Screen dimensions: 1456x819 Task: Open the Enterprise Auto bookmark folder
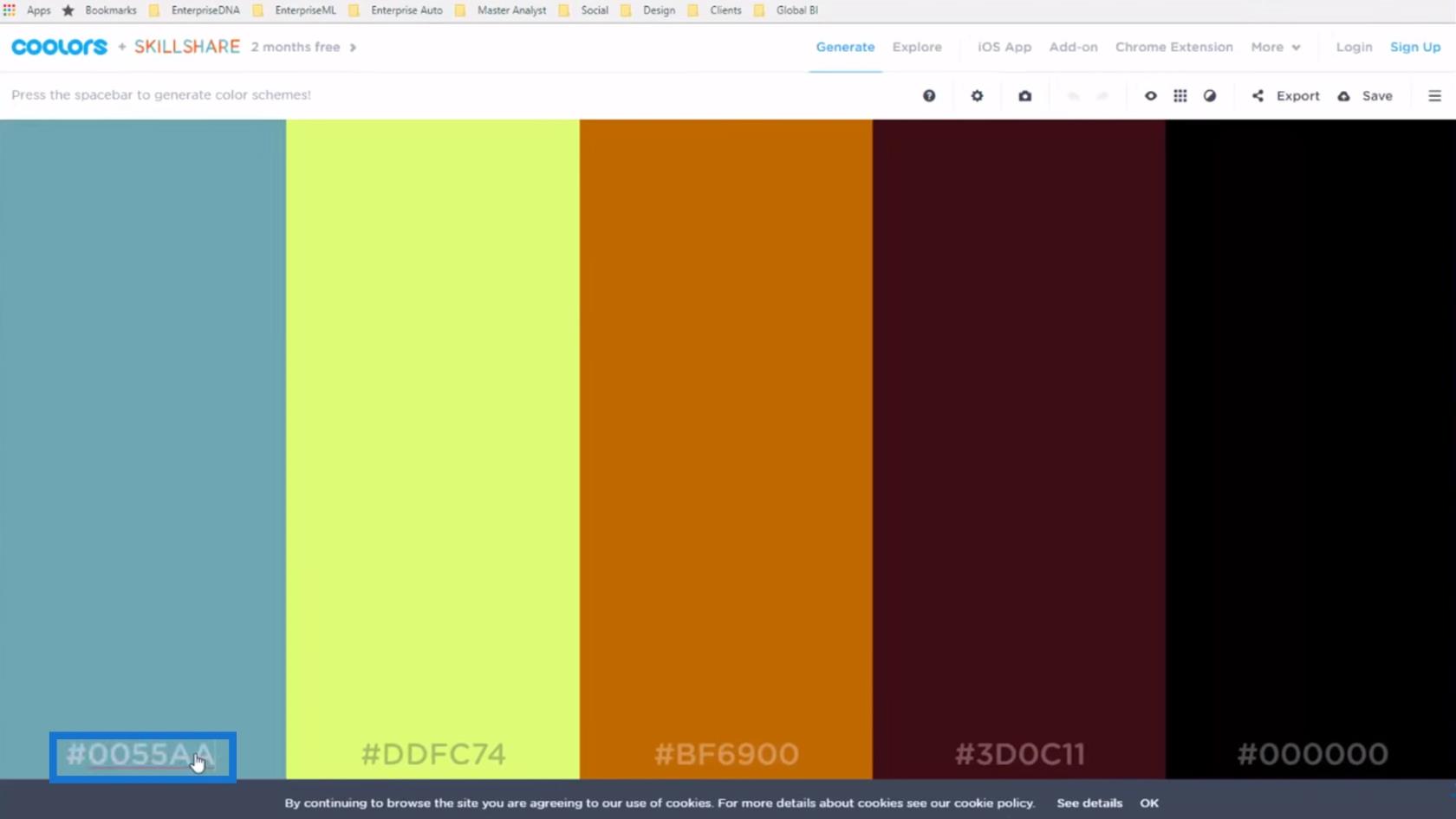coord(395,10)
